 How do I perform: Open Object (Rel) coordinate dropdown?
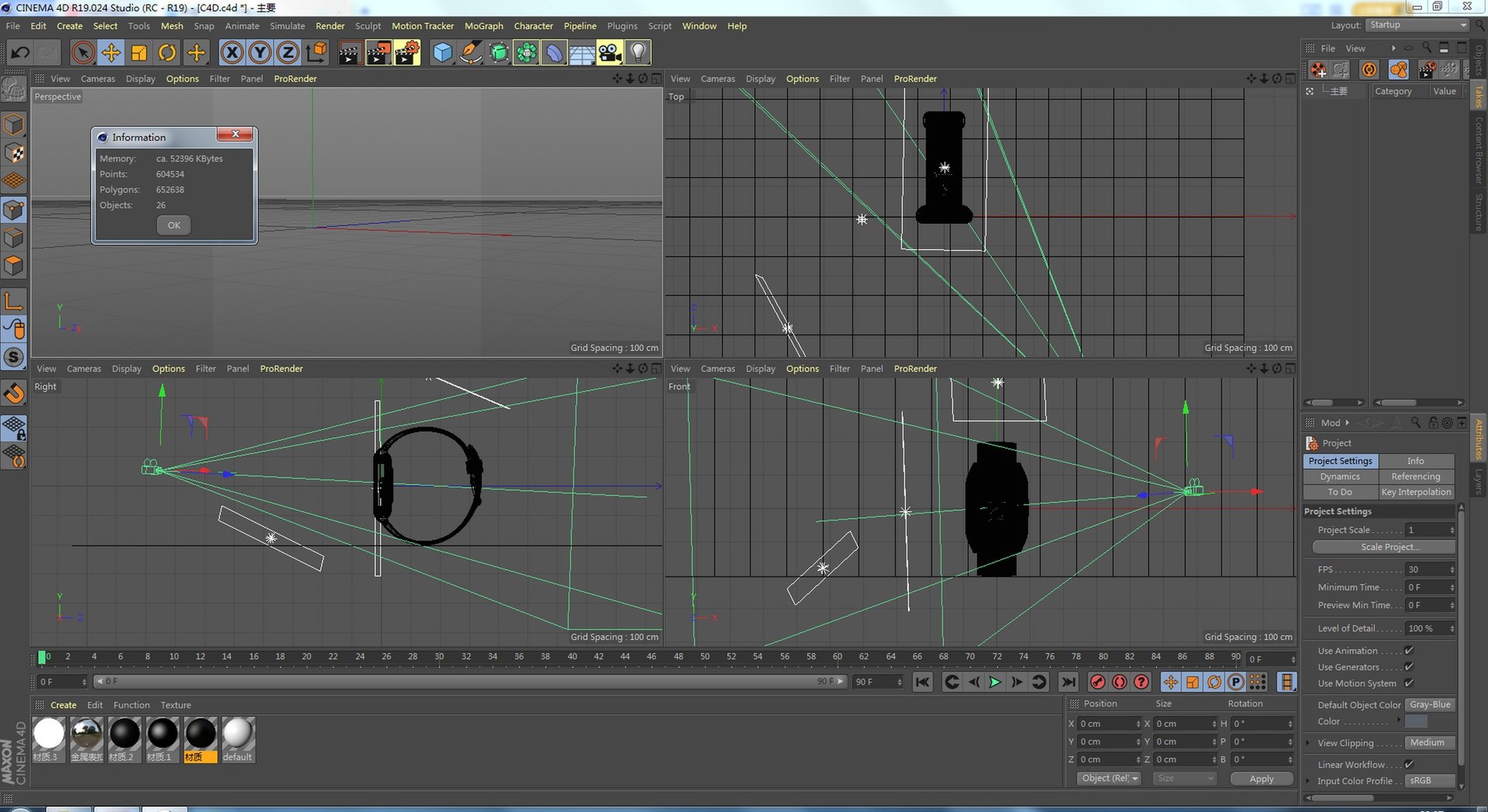click(1109, 778)
